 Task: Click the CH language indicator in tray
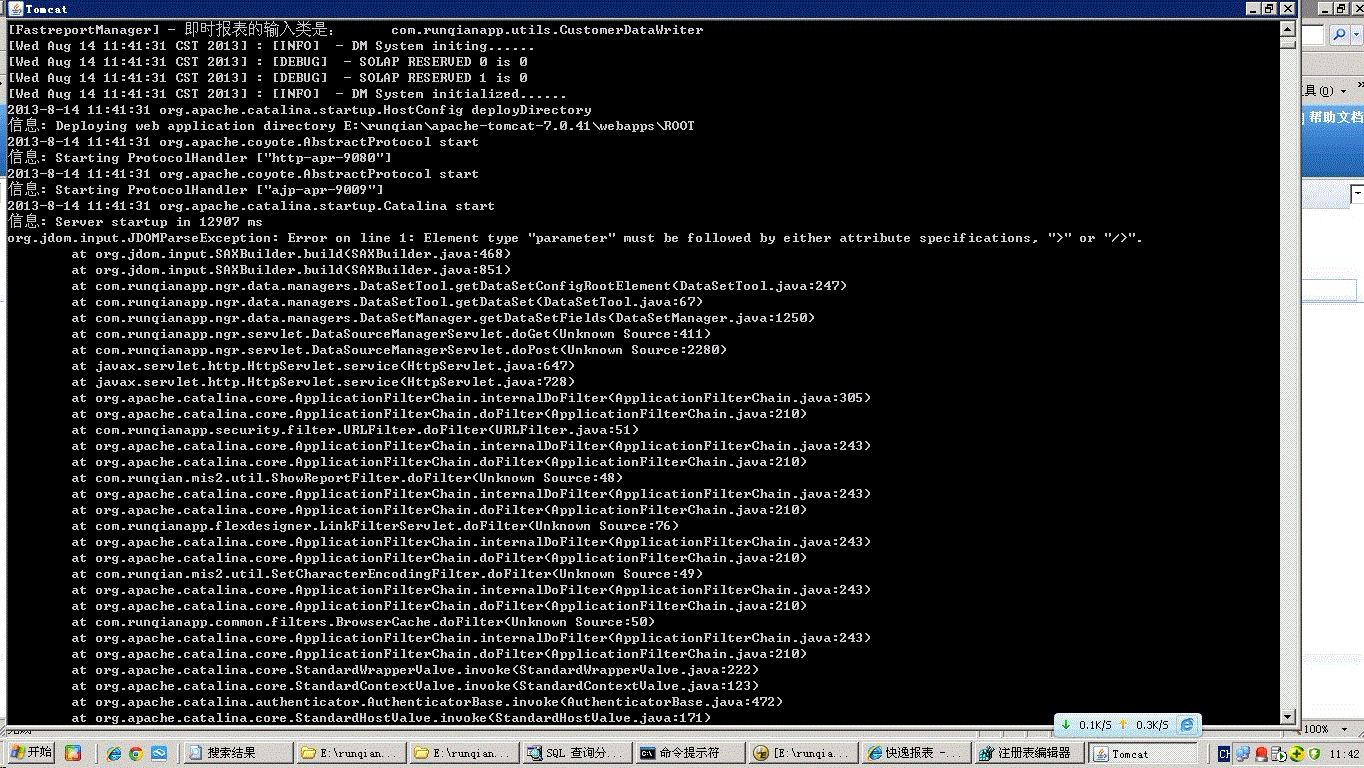click(1224, 753)
